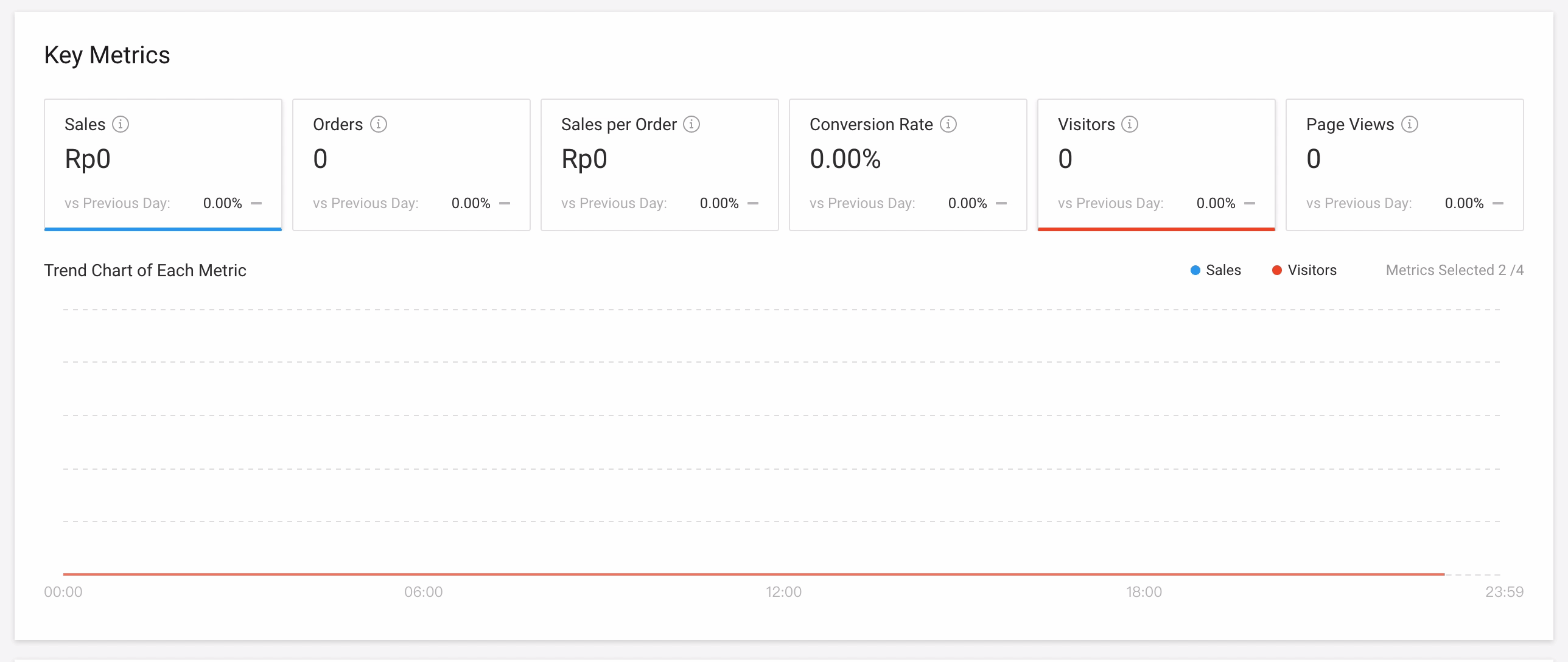
Task: Click the 12:00 mark on the trend chart axis
Action: tap(783, 591)
